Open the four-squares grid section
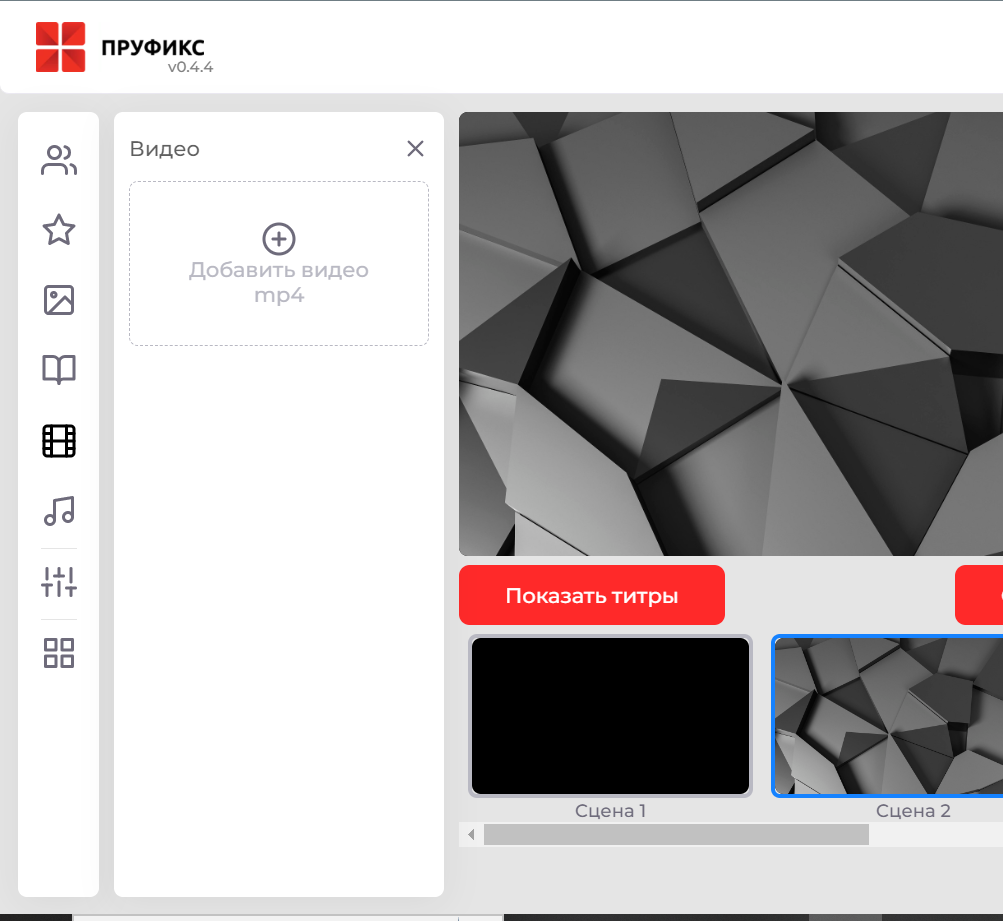 [59, 653]
